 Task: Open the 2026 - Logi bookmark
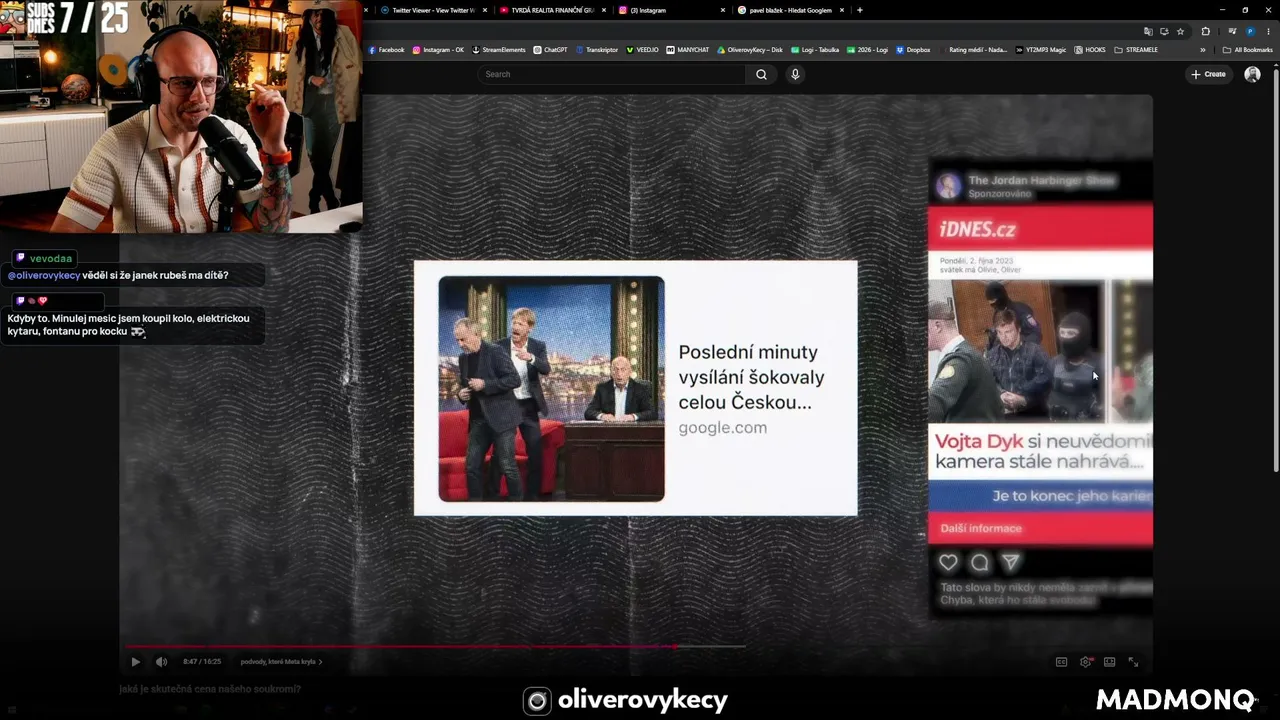(867, 49)
